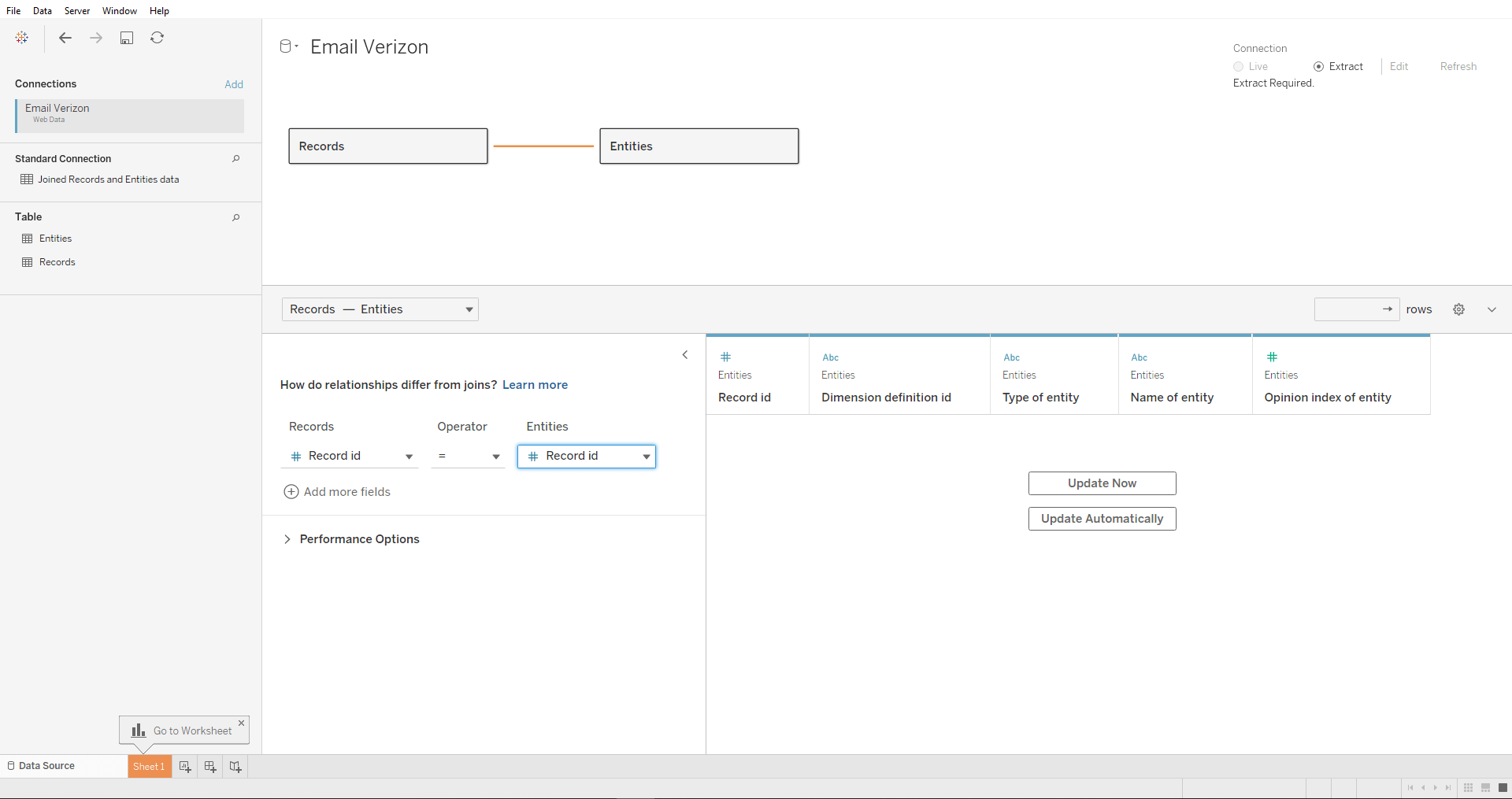
Task: Click Refresh extract link
Action: coord(1458,67)
